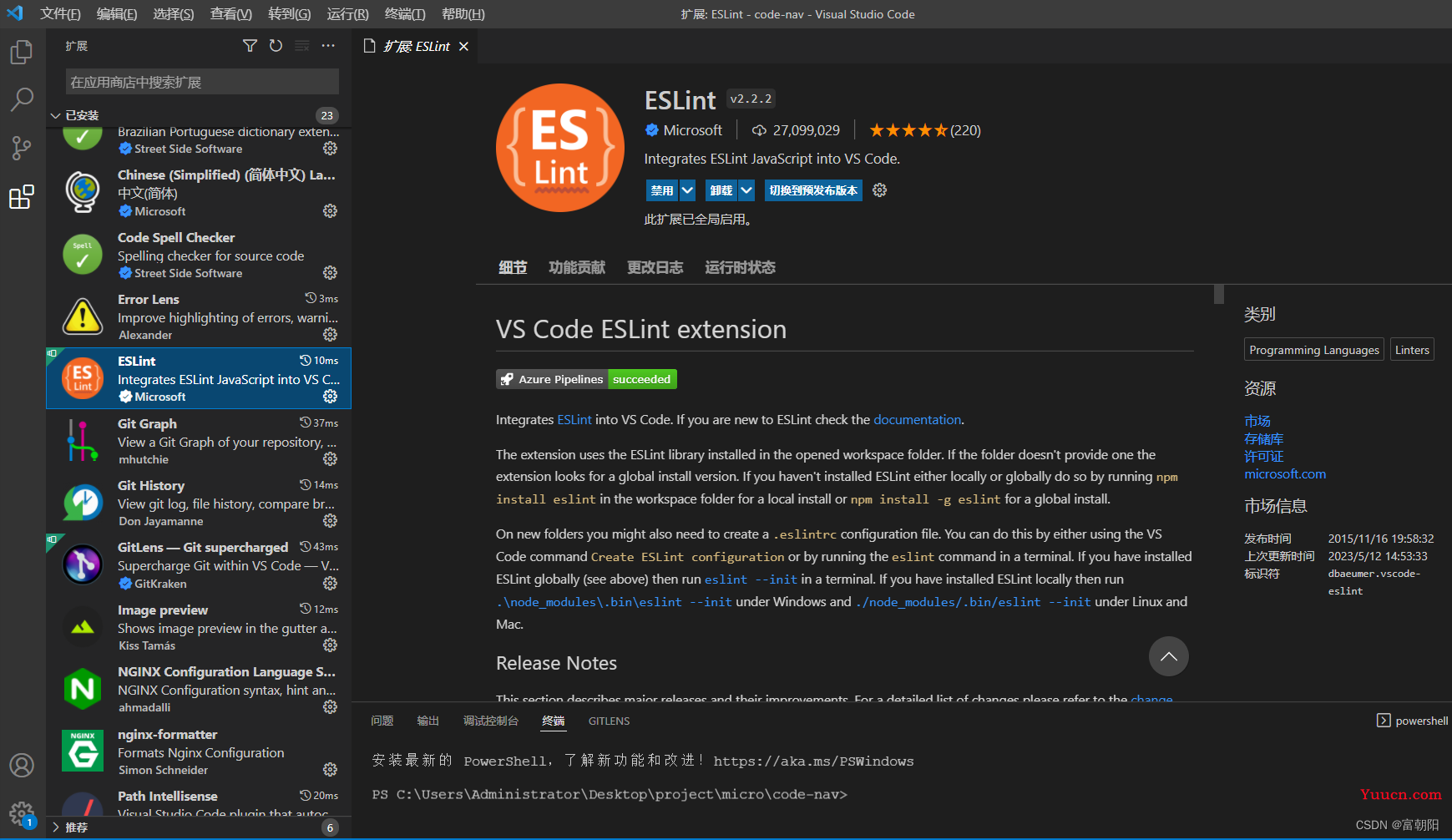This screenshot has height=840, width=1452.
Task: Select Path Intellisense in extension list
Action: coord(199,800)
